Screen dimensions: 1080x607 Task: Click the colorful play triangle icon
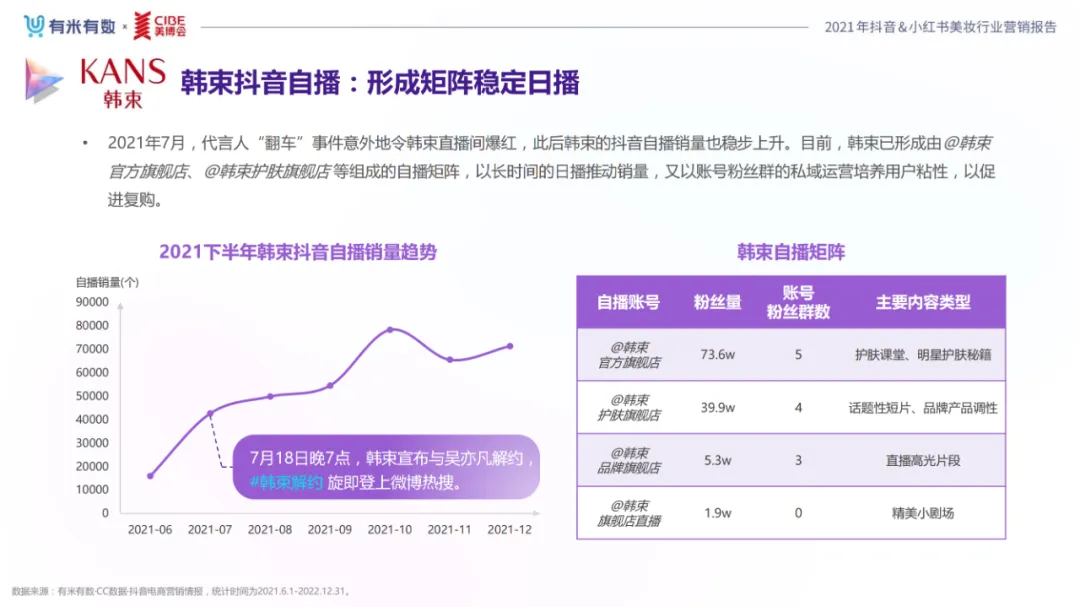point(43,81)
